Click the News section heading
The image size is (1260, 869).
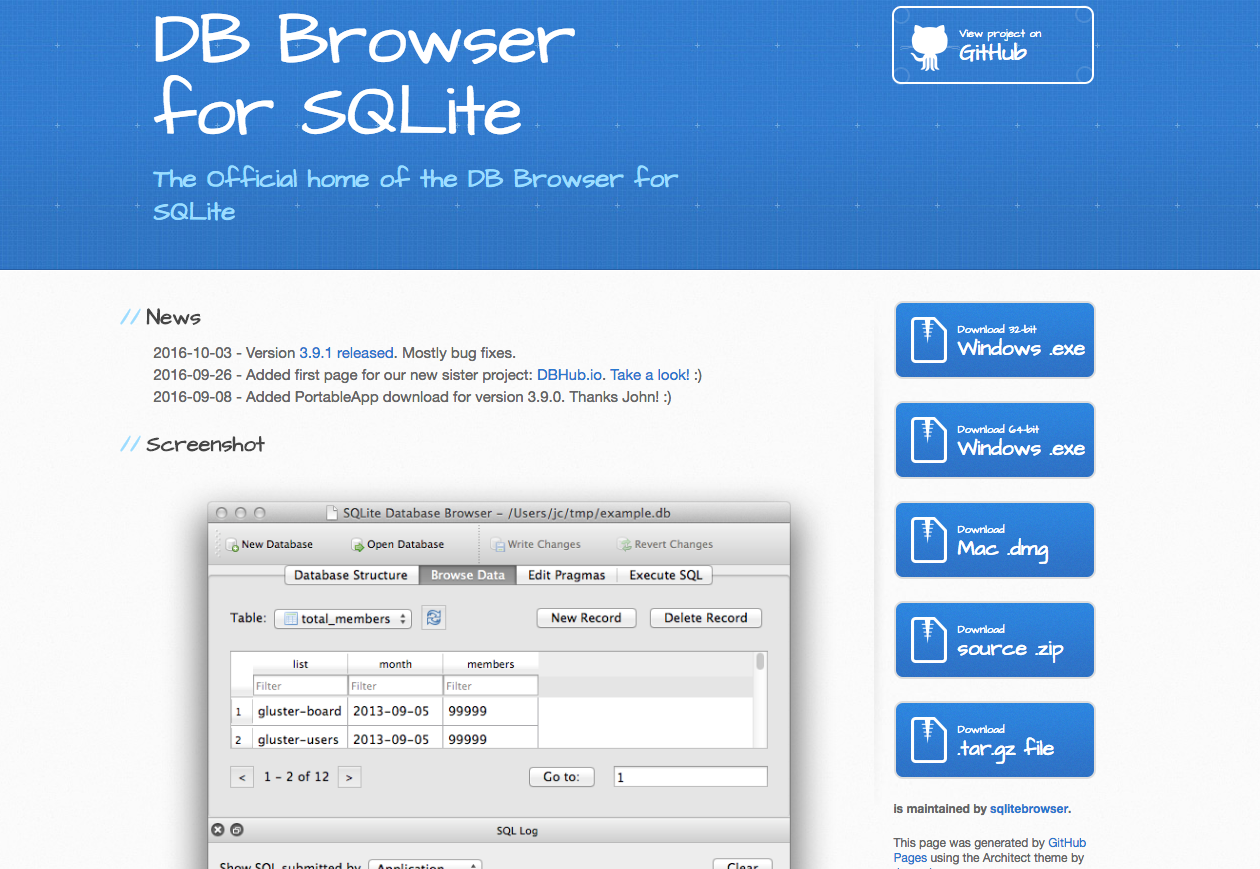click(173, 317)
